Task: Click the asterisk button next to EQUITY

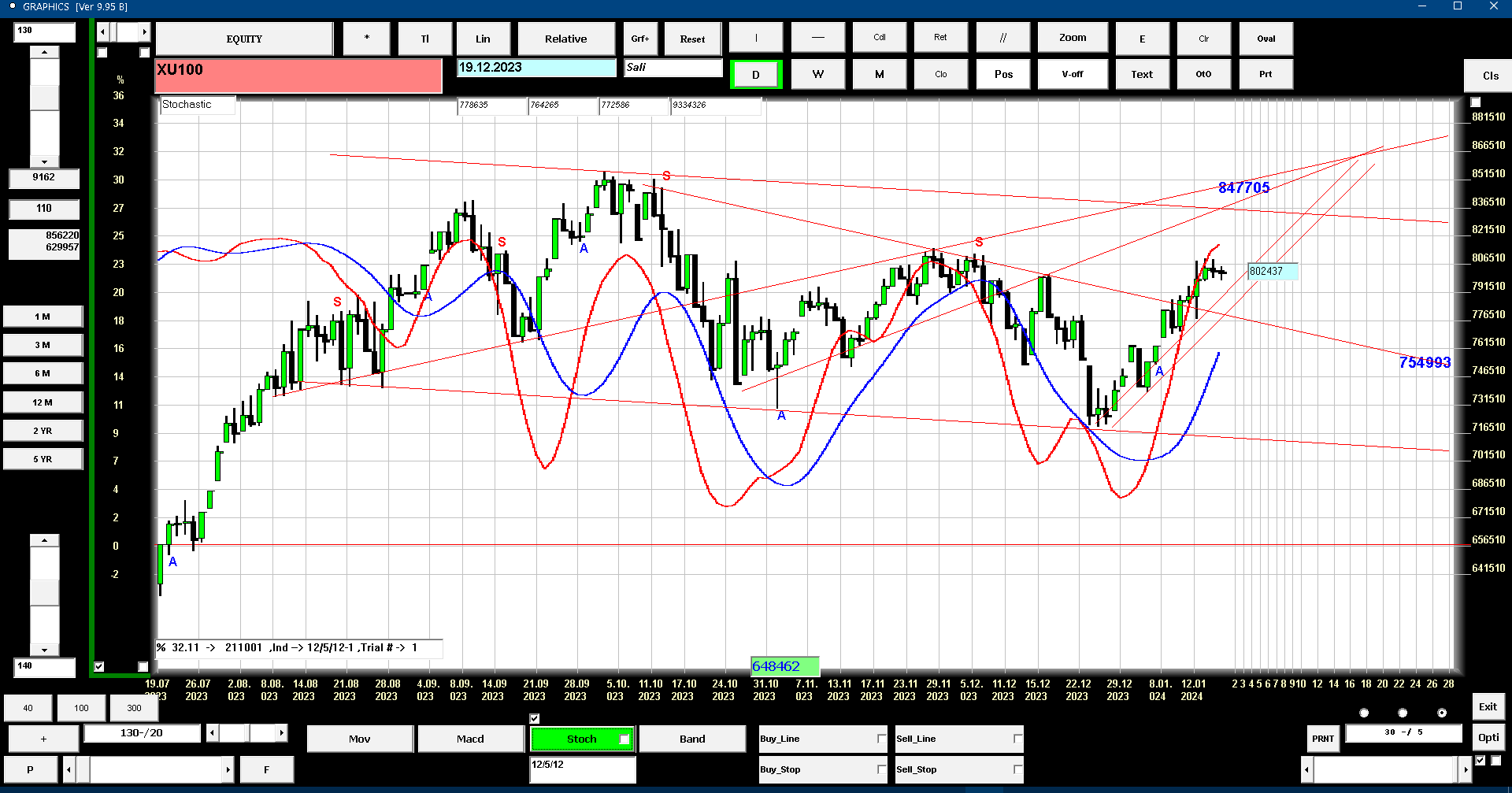Action: click(x=366, y=39)
